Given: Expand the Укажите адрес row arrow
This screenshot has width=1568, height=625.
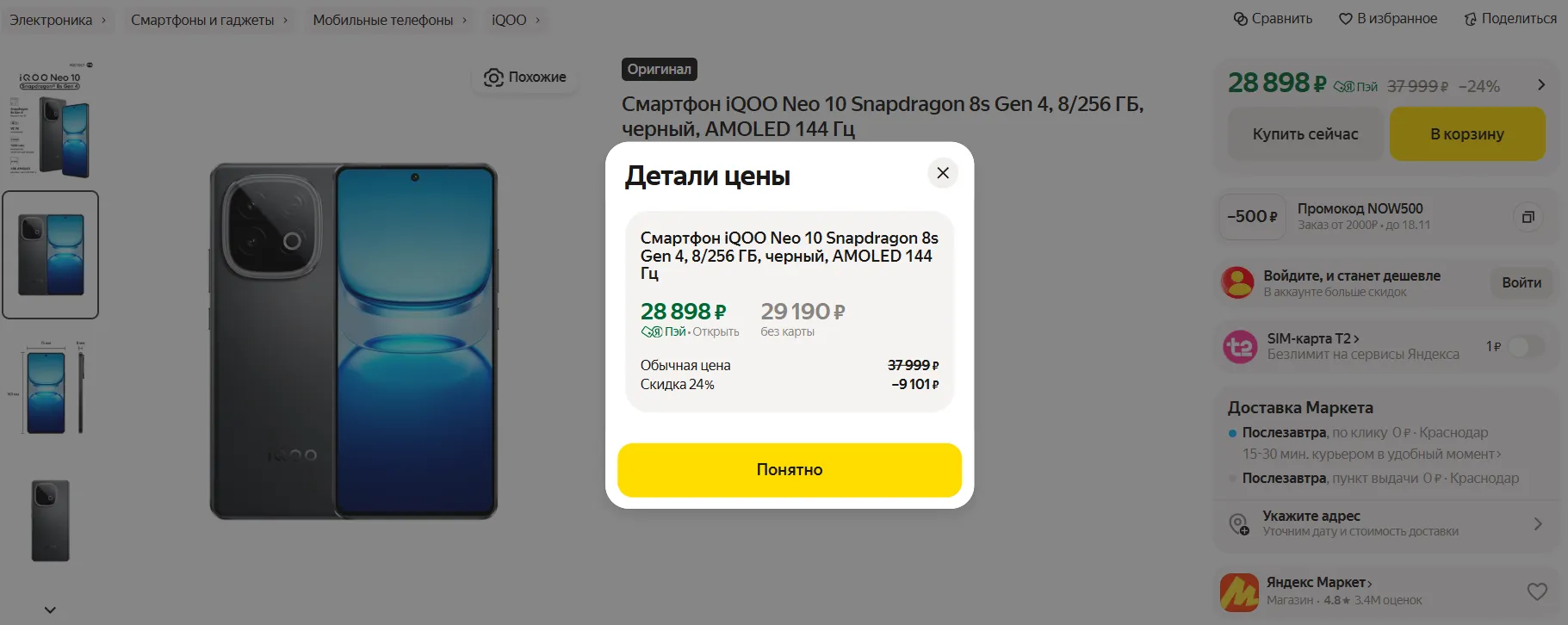Looking at the screenshot, I should (1537, 523).
